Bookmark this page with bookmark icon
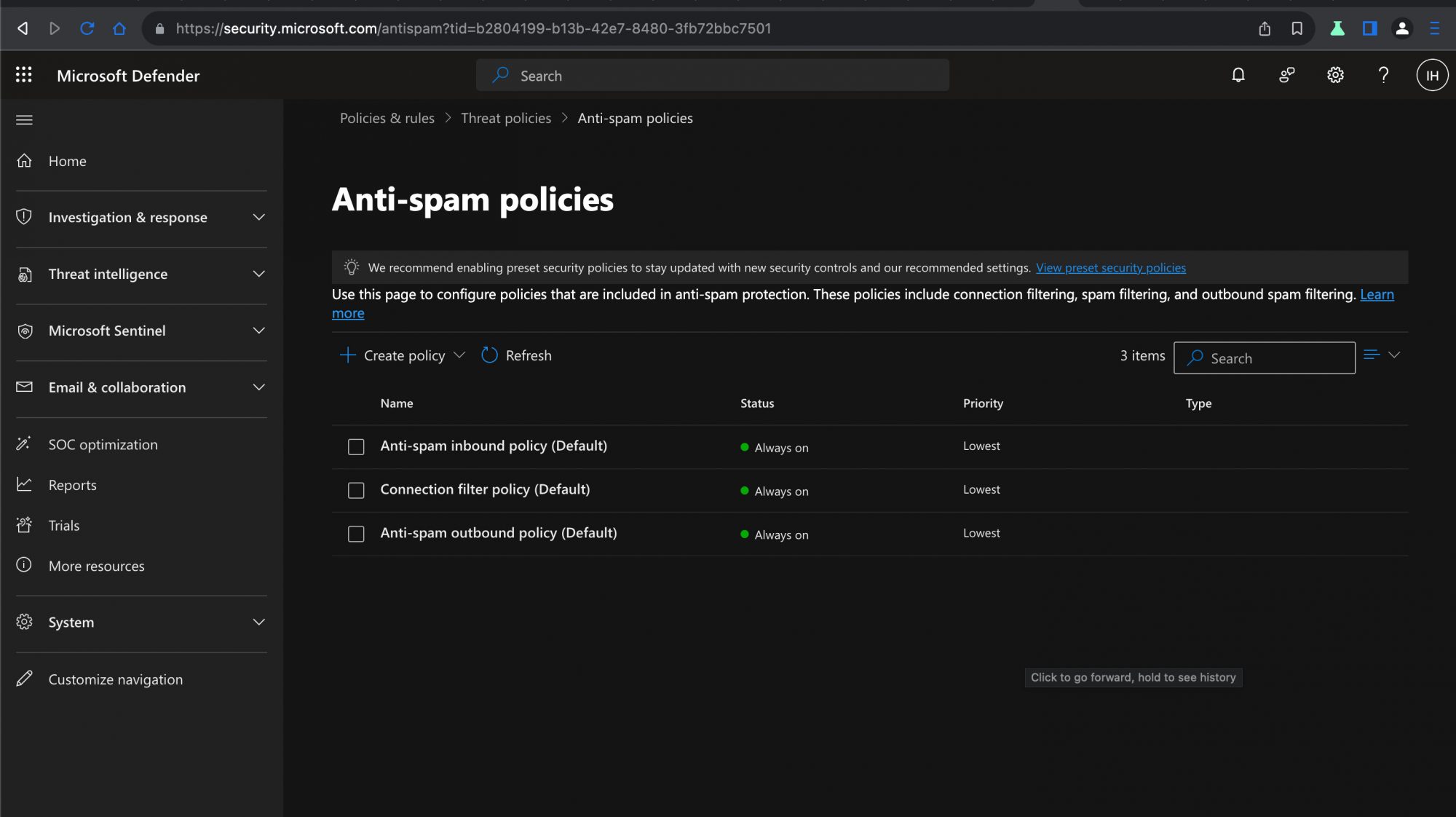The height and width of the screenshot is (817, 1456). coord(1297,28)
